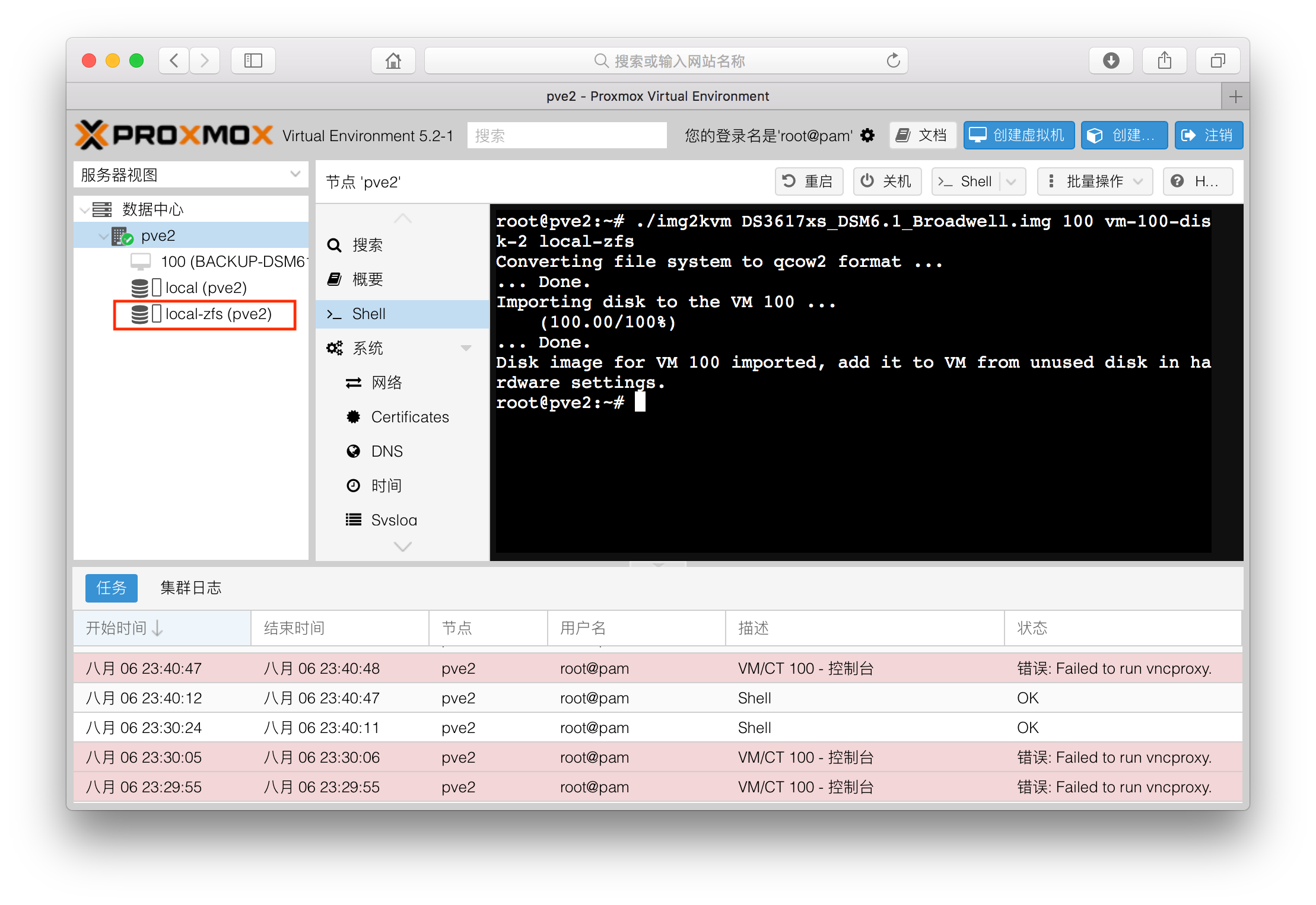This screenshot has height=905, width=1316.
Task: Click the 关机 shutdown button
Action: click(887, 181)
